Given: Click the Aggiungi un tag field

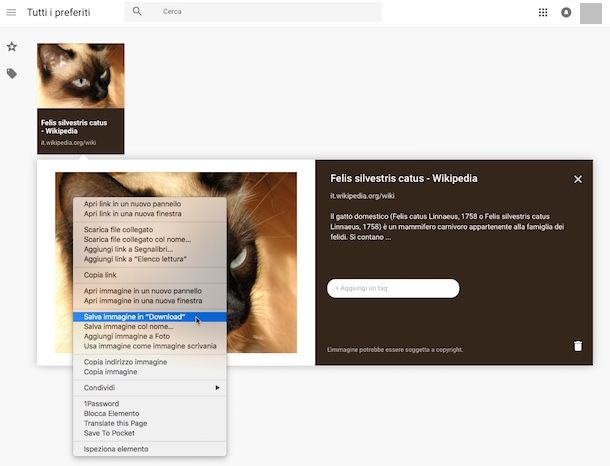Looking at the screenshot, I should pos(393,288).
